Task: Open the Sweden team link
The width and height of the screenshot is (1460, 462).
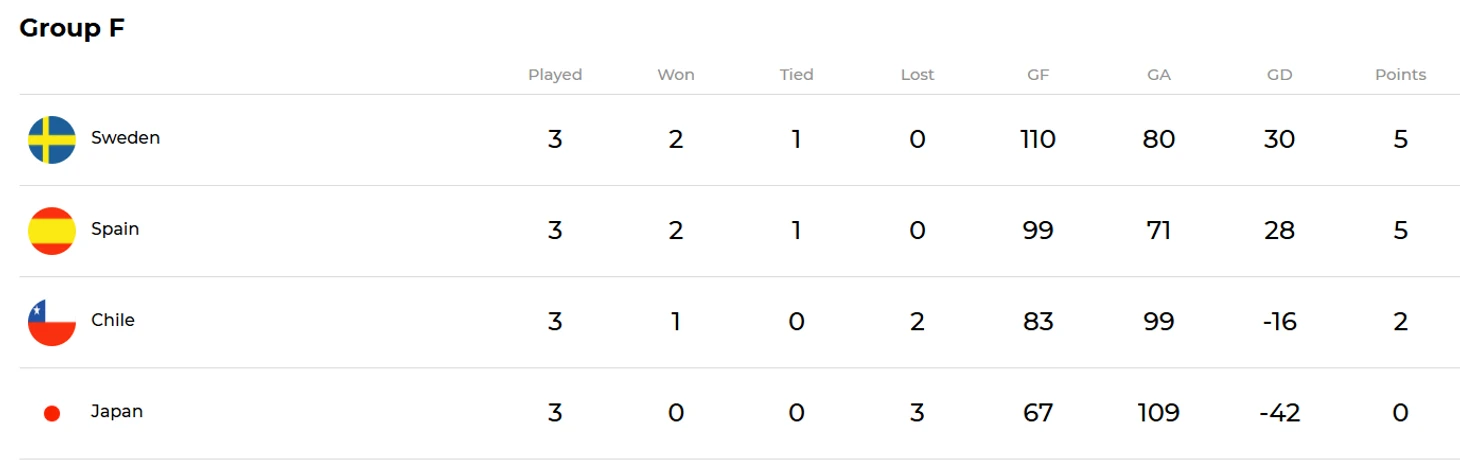Action: point(125,138)
